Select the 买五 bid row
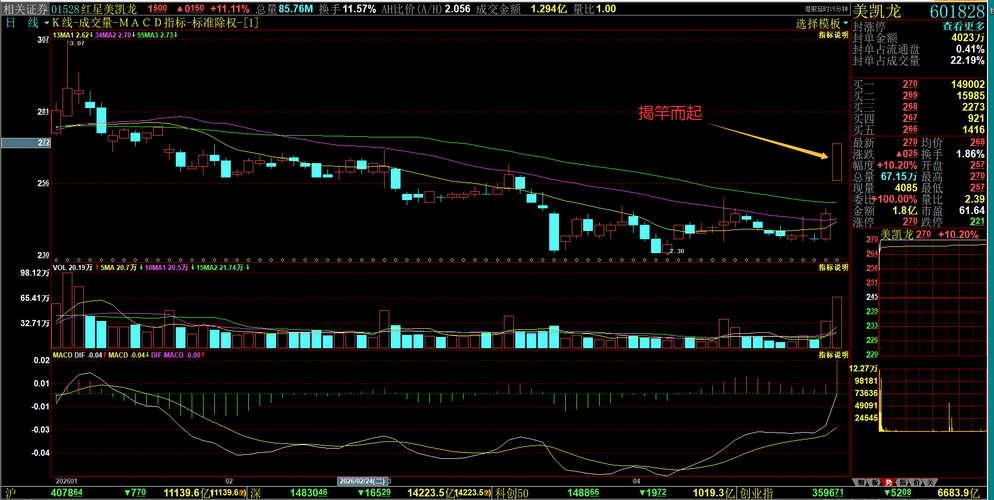 (x=919, y=130)
